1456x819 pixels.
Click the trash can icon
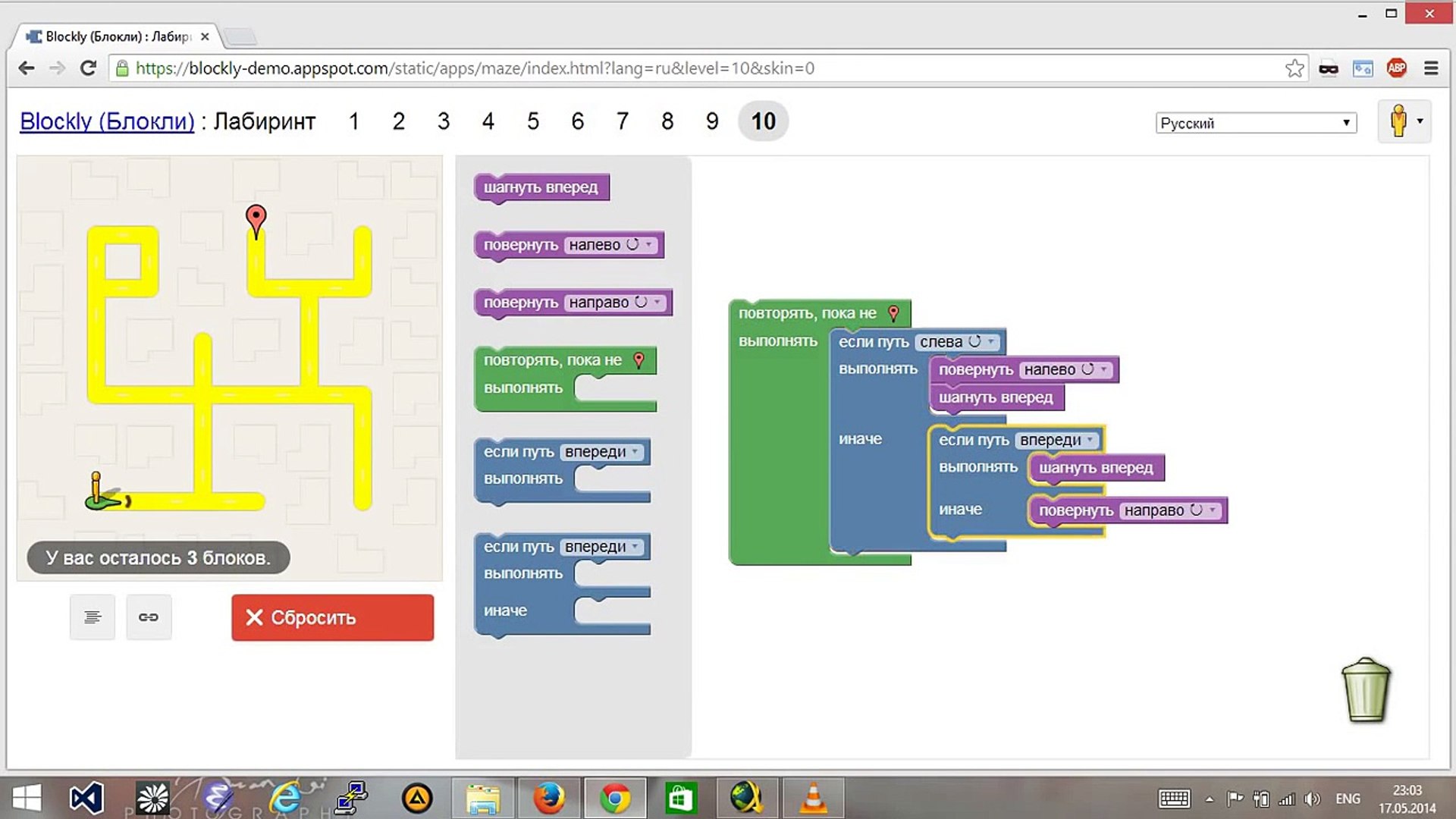1366,690
